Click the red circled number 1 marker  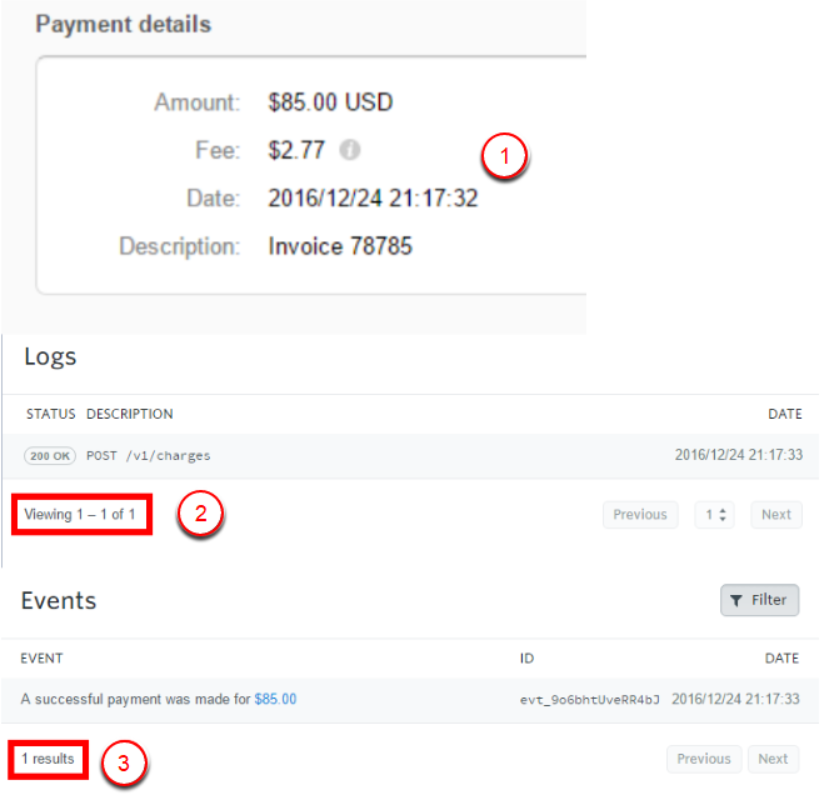click(x=504, y=157)
